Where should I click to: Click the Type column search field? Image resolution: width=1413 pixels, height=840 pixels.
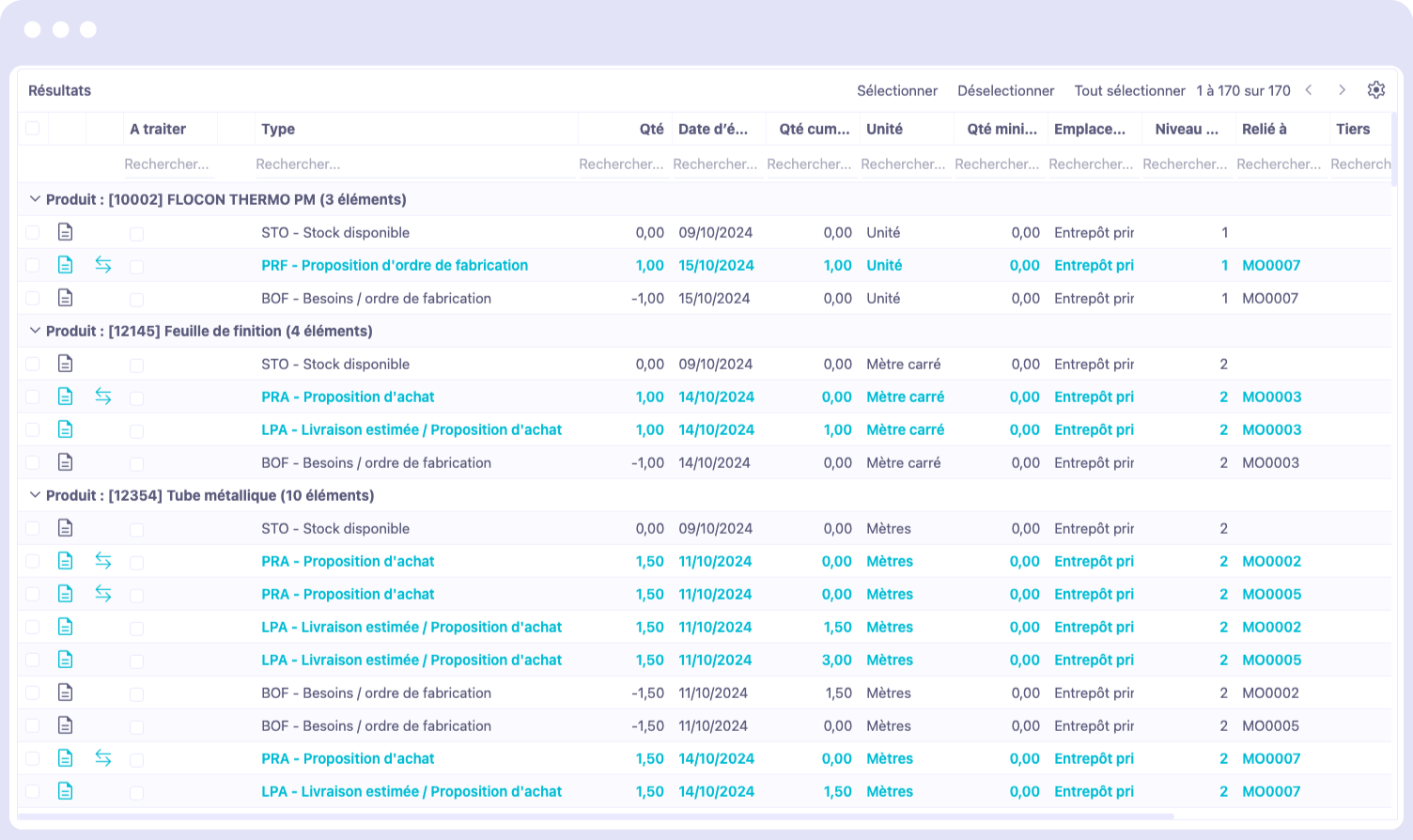point(413,164)
